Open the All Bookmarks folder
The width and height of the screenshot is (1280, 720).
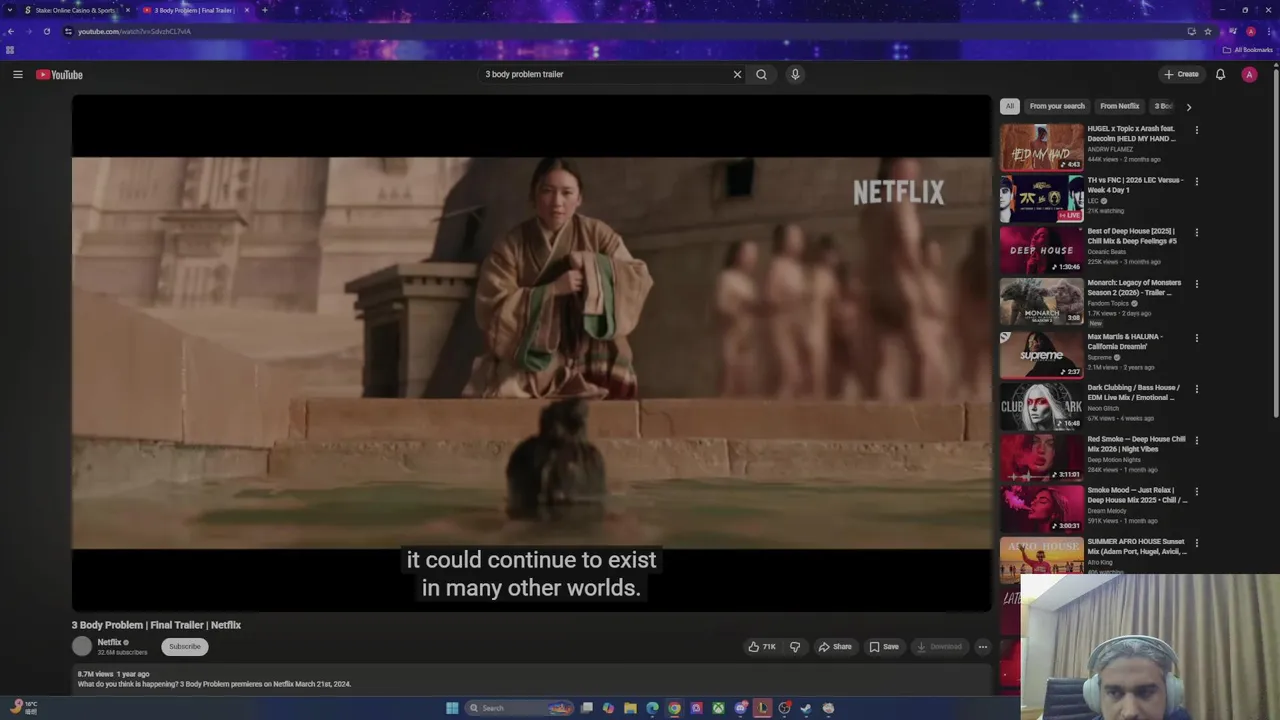(x=1247, y=50)
